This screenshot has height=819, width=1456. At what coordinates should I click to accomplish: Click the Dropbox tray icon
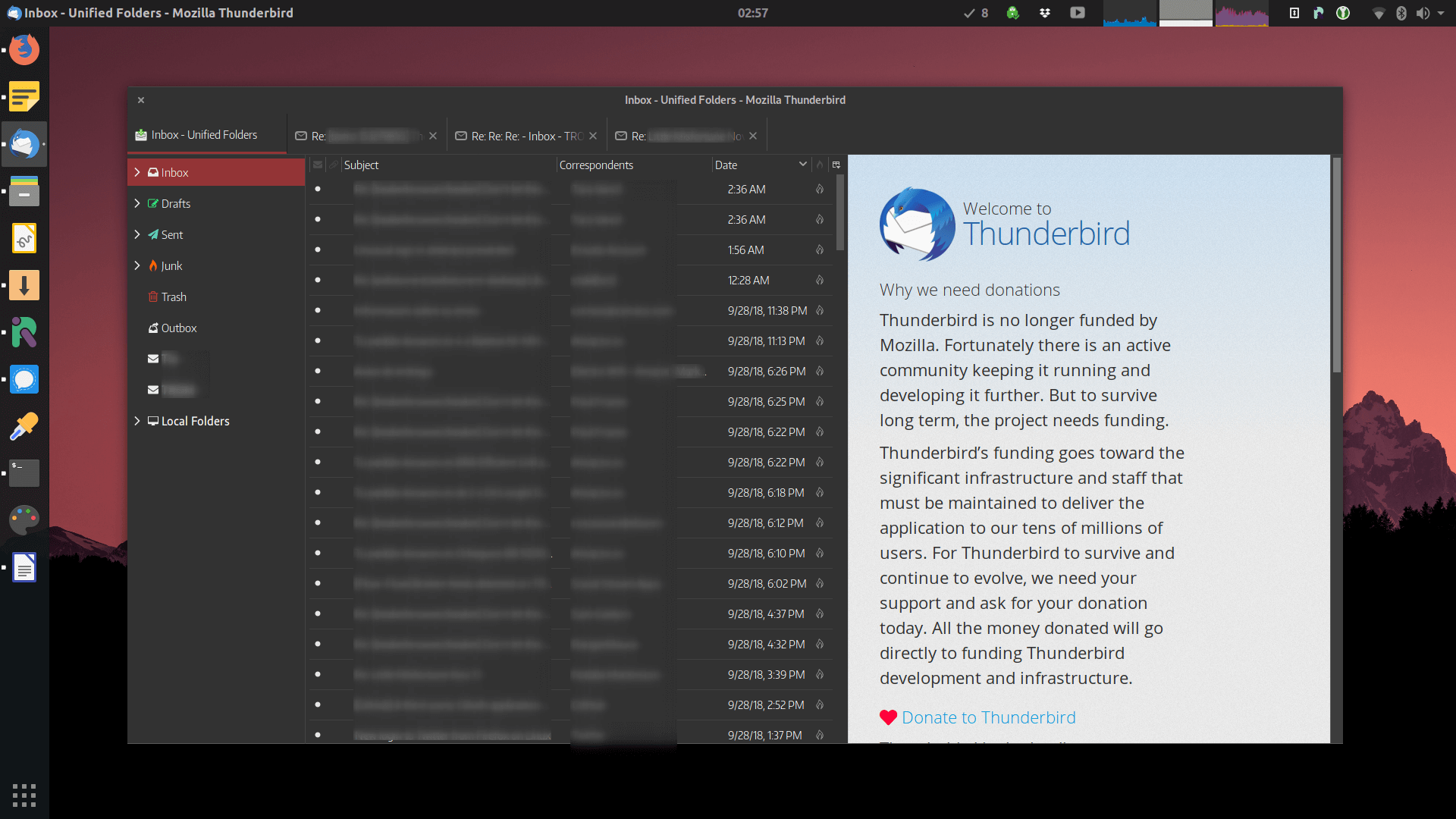(1045, 13)
